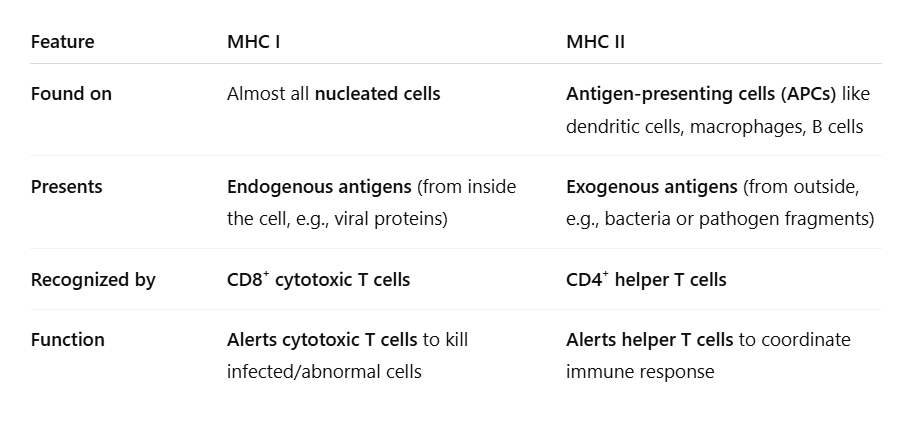Click bold 'Alerts cytotoxic T cells' text

(x=322, y=340)
